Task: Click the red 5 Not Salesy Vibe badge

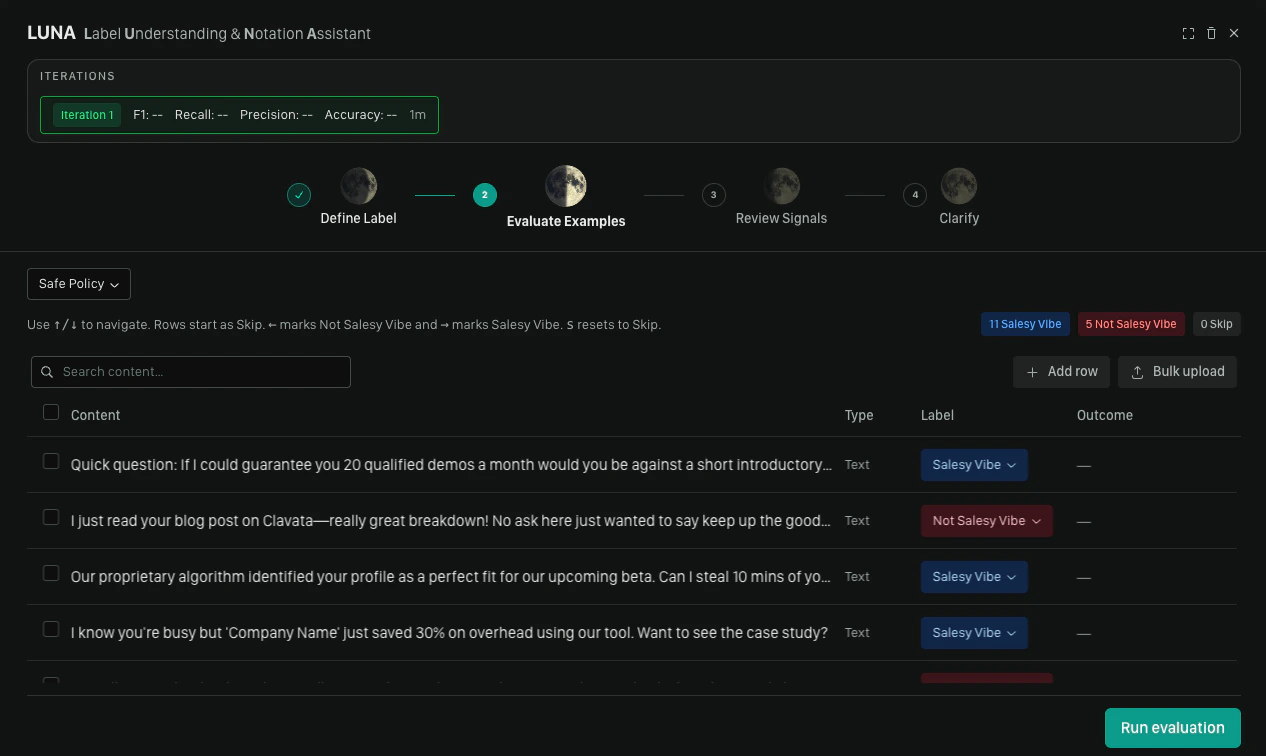Action: pyautogui.click(x=1131, y=324)
